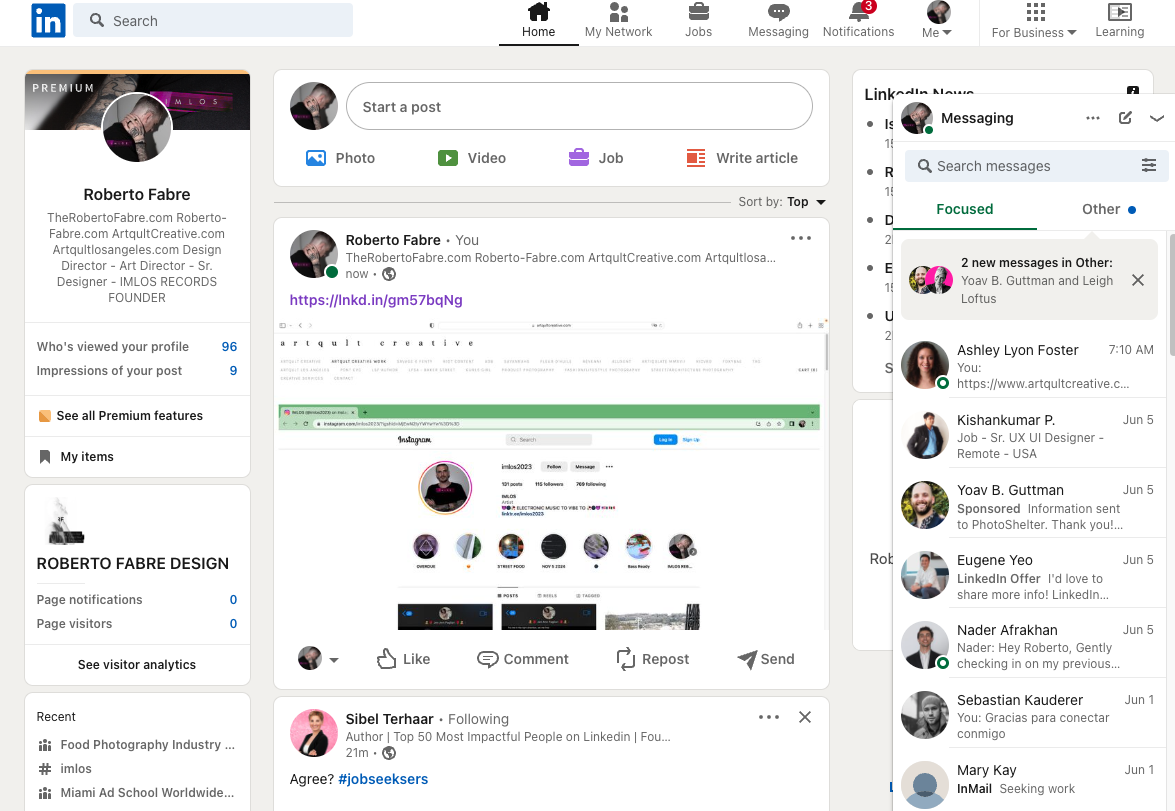Open My items bookmark
Image resolution: width=1175 pixels, height=811 pixels.
click(x=76, y=456)
